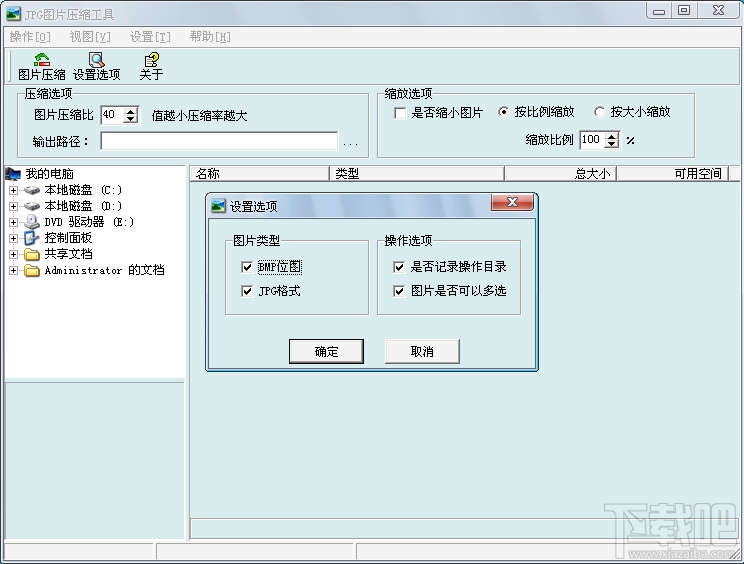This screenshot has width=744, height=564.
Task: Open the 设置[T] menu
Action: point(150,37)
